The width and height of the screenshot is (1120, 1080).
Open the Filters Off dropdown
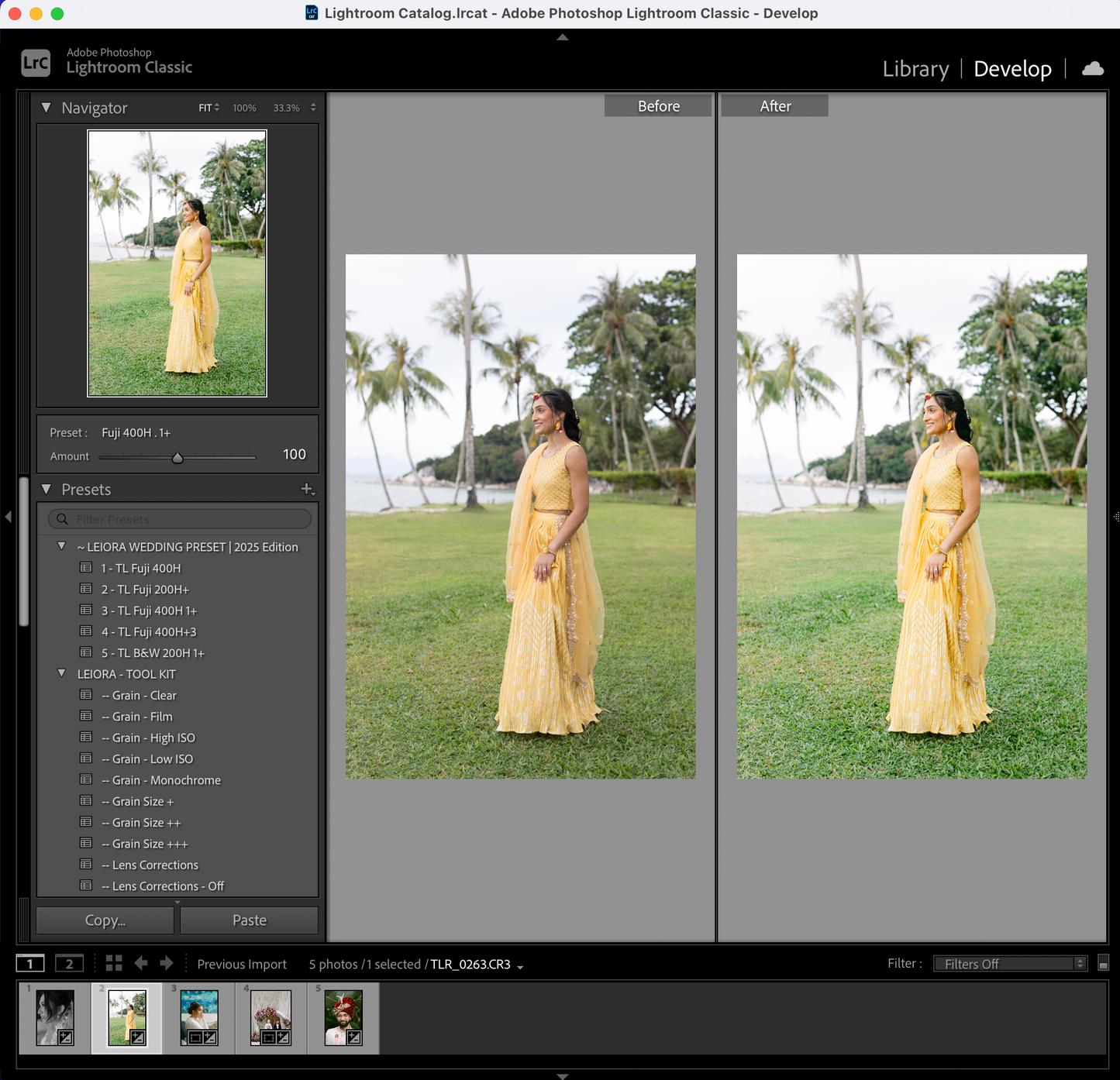tap(1010, 963)
